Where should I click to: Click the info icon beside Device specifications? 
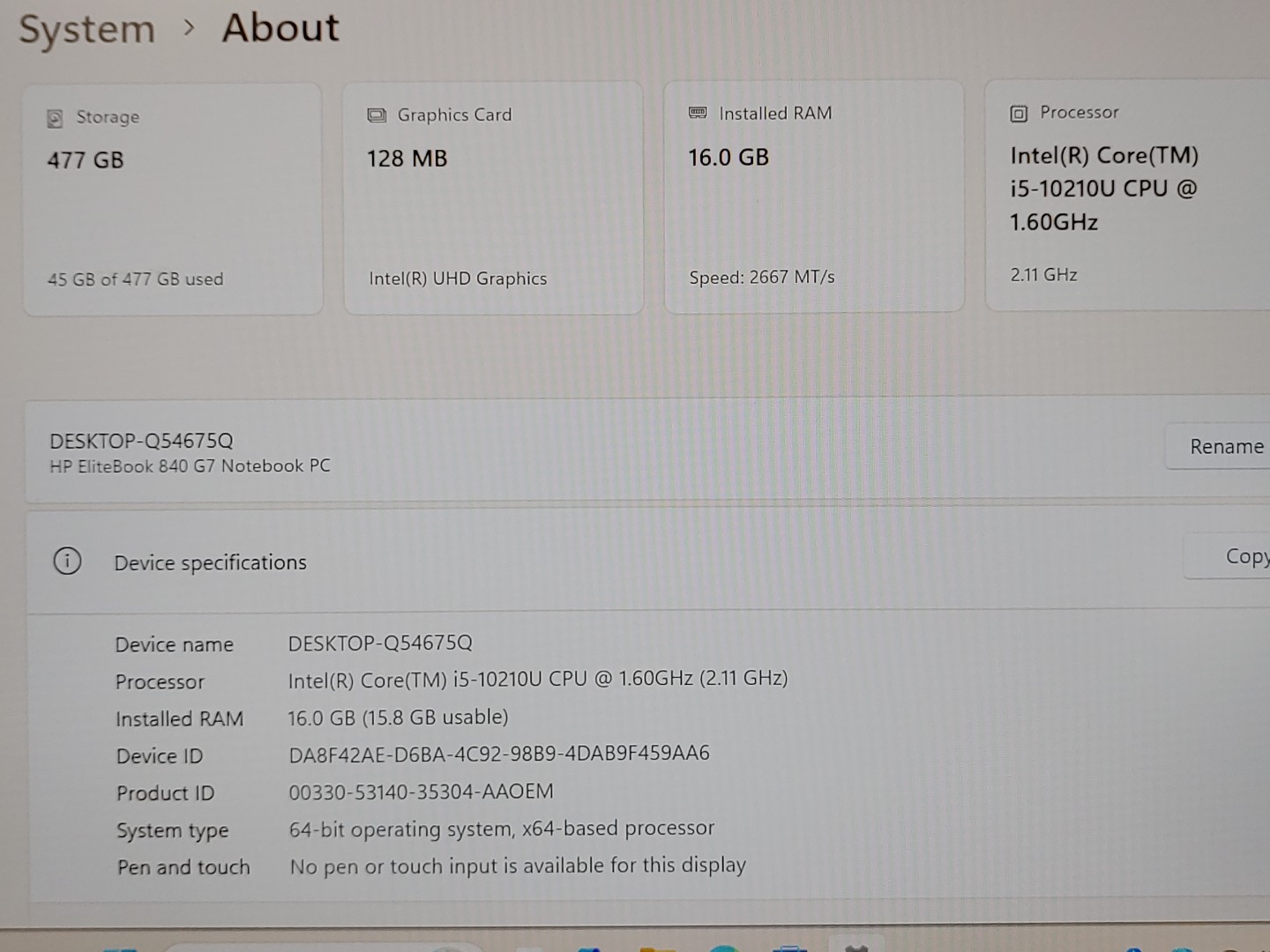[x=68, y=562]
